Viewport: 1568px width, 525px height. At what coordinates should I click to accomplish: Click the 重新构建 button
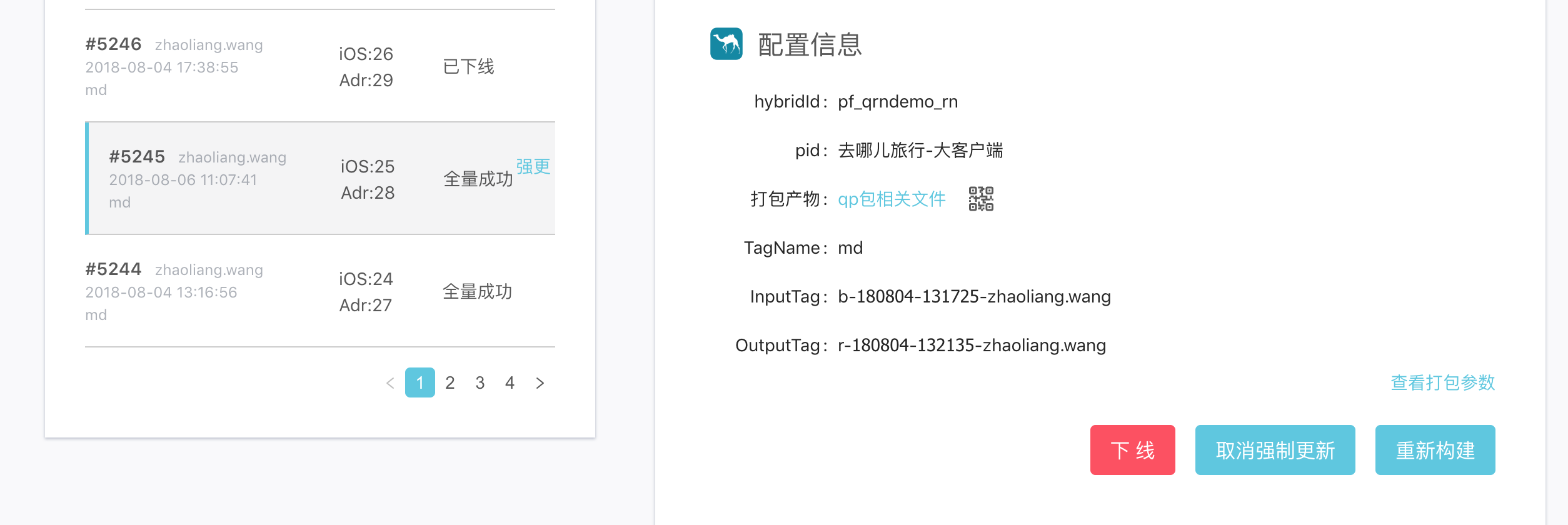tap(1435, 450)
